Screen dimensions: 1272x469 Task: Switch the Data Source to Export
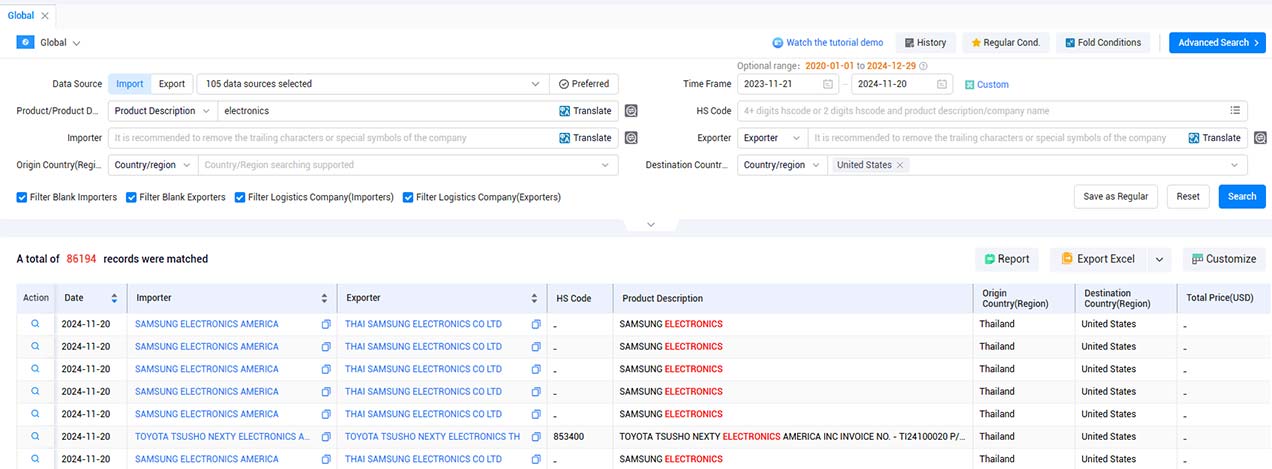pyautogui.click(x=172, y=84)
